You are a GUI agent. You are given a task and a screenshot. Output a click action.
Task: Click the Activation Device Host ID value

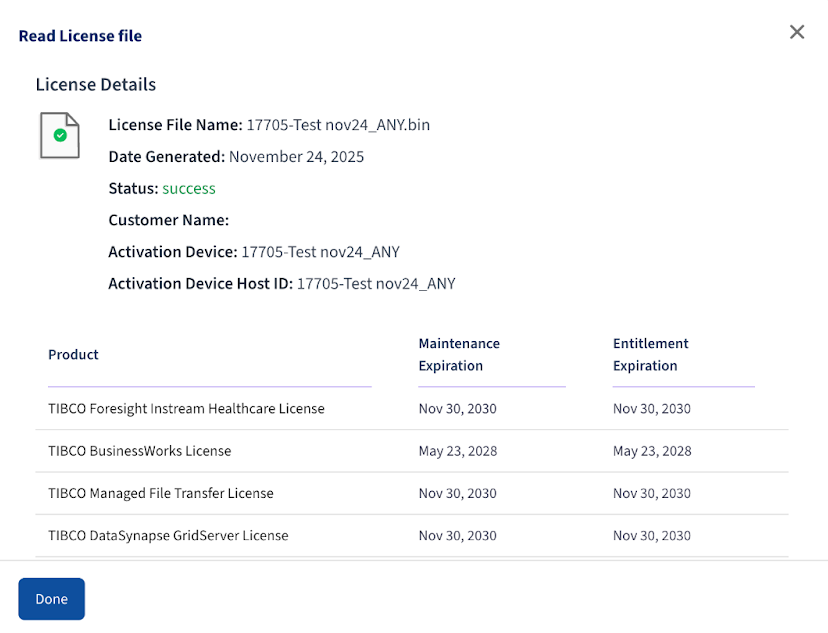(376, 284)
